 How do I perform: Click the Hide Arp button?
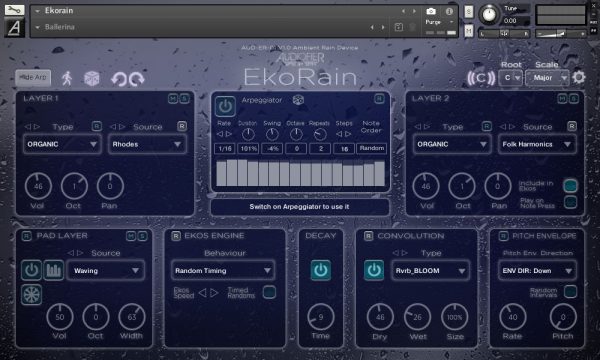[x=33, y=78]
